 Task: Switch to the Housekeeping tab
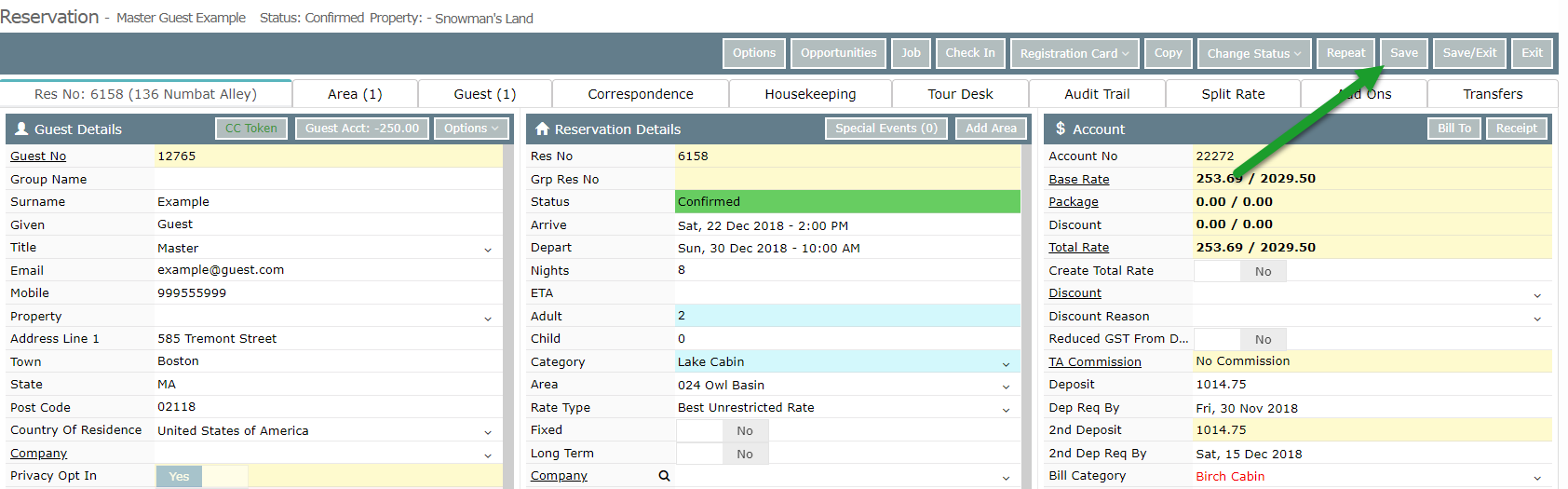coord(810,94)
